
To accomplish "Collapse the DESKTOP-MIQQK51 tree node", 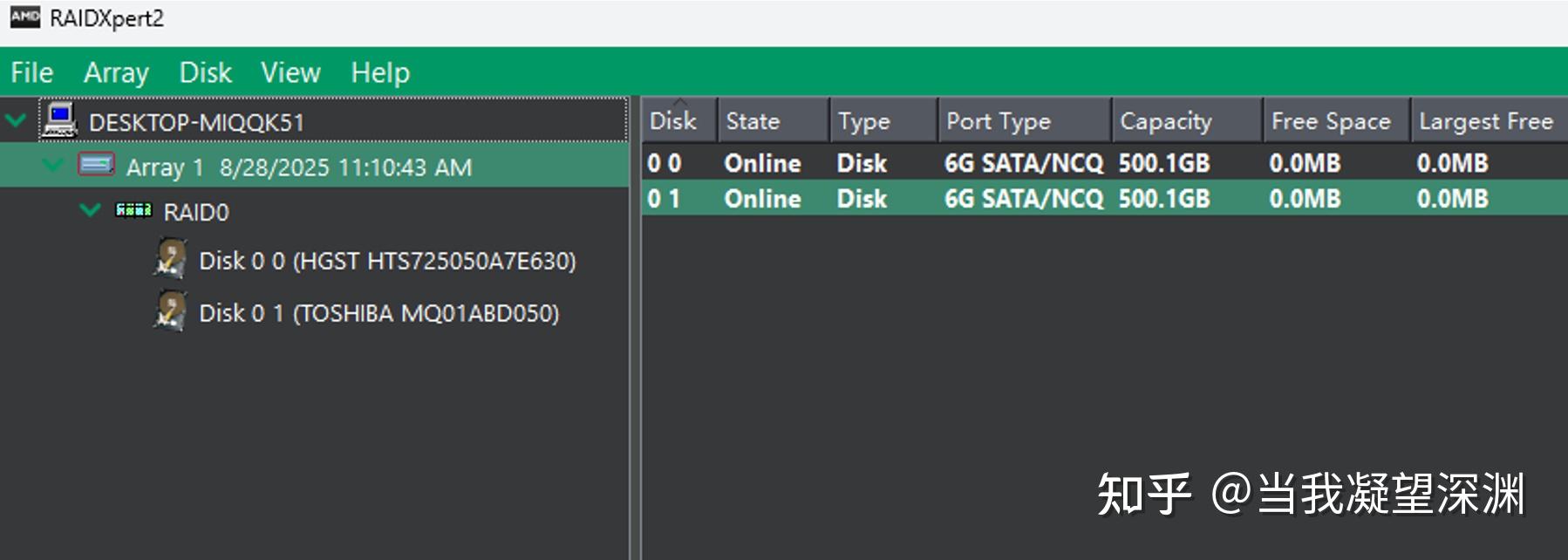I will [x=16, y=120].
